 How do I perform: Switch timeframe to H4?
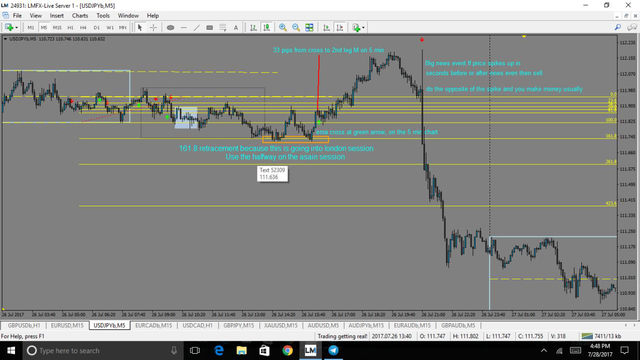click(83, 28)
